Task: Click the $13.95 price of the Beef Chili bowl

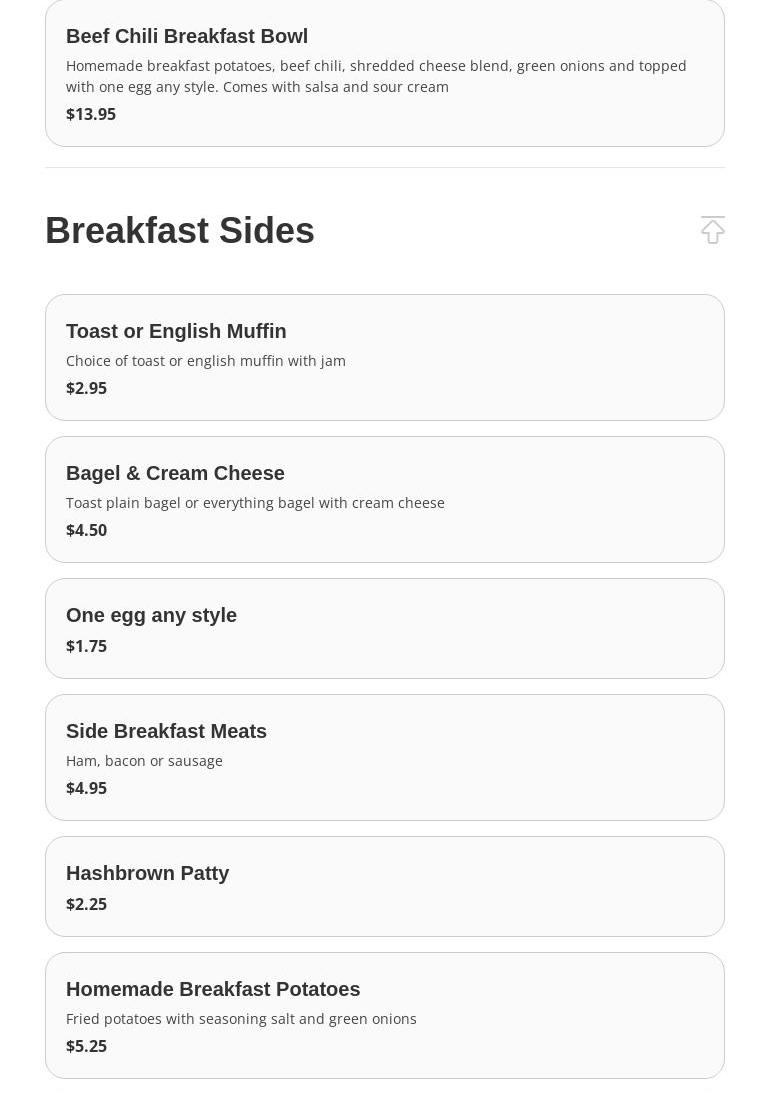Action: click(x=91, y=114)
